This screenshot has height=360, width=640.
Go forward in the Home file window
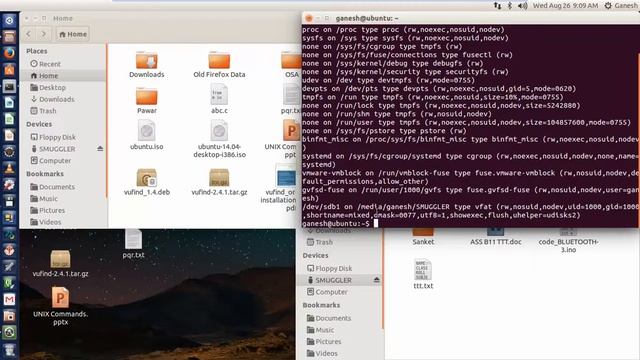coord(43,34)
